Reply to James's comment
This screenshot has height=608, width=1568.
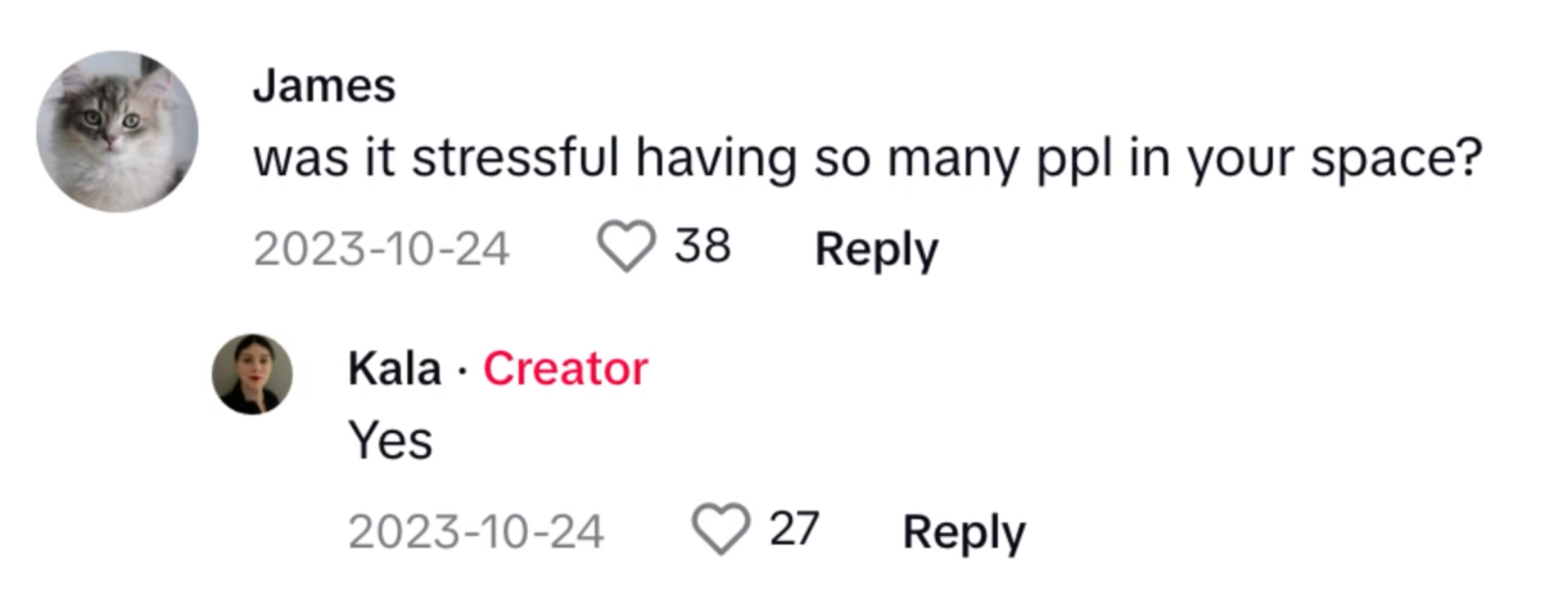(876, 249)
